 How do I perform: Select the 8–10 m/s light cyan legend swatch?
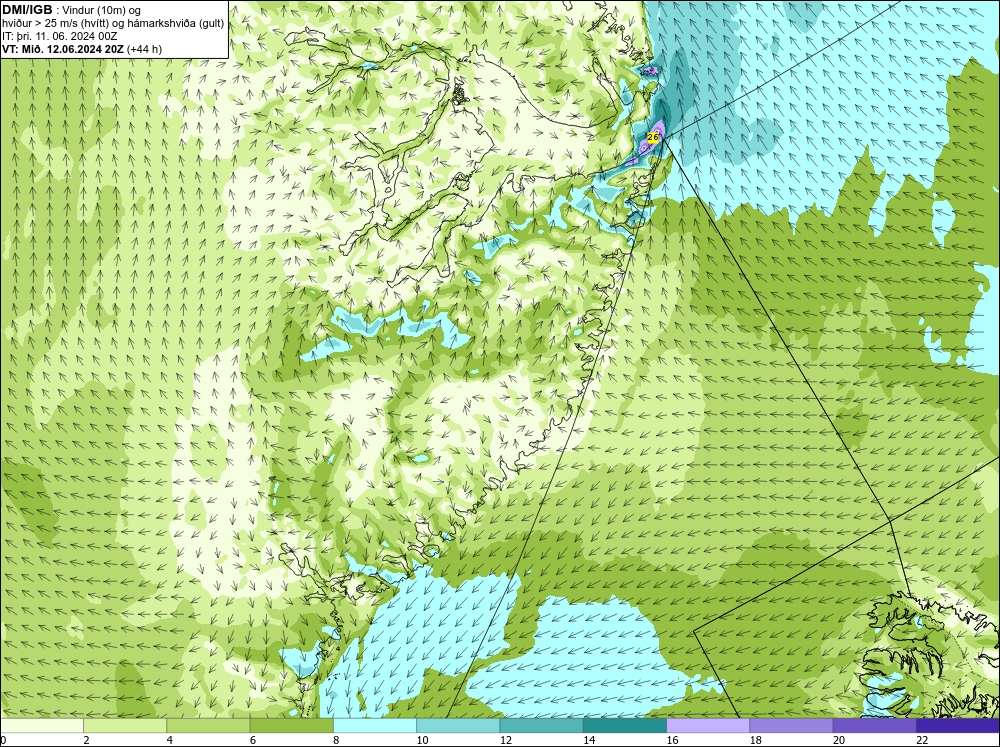pos(375,726)
